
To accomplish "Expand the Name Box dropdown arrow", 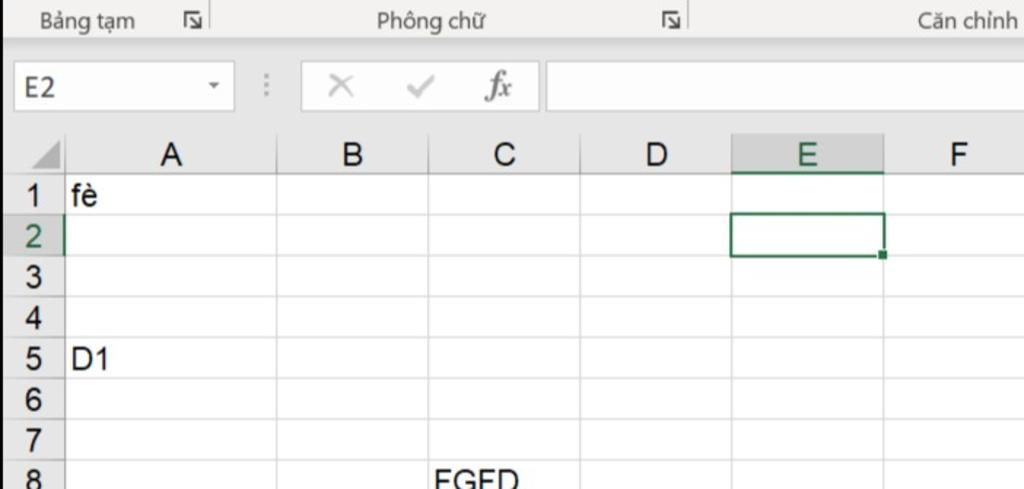I will [213, 87].
